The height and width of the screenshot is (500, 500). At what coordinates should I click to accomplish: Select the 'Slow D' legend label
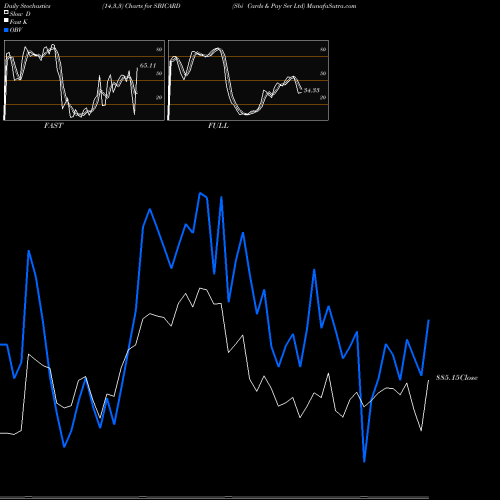coord(20,14)
